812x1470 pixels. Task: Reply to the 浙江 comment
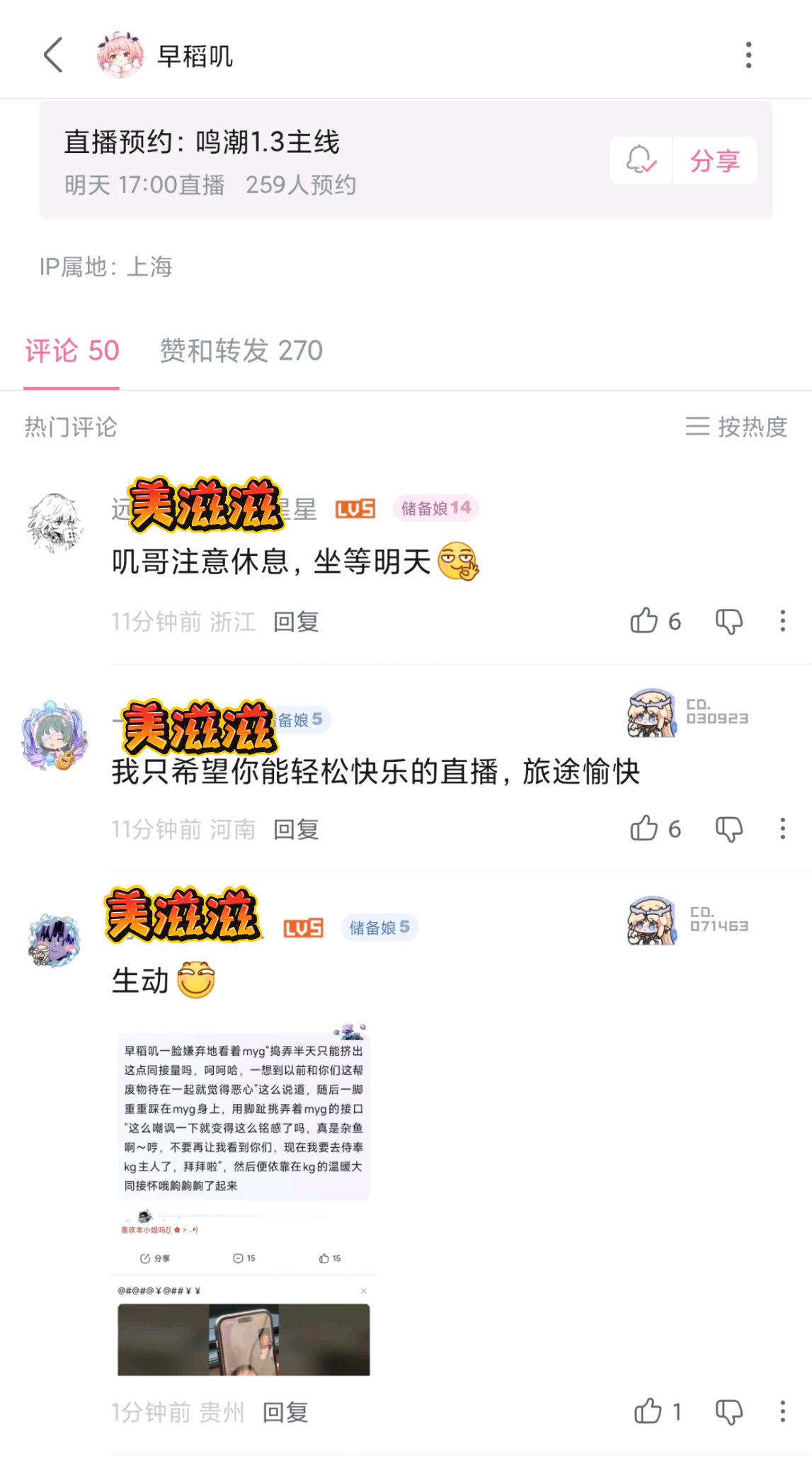click(x=296, y=622)
